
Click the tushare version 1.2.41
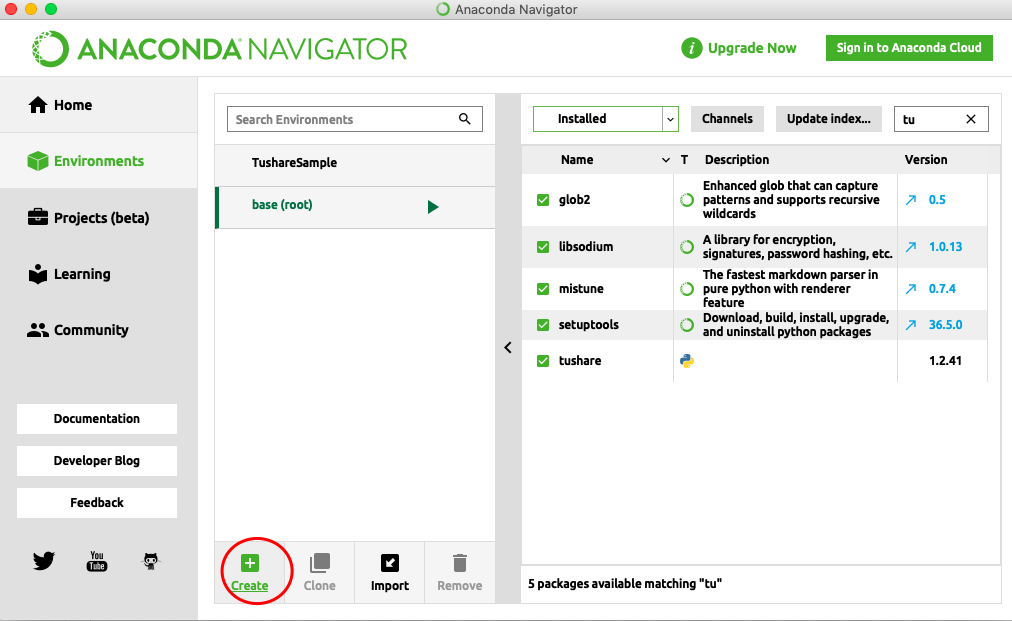point(945,361)
